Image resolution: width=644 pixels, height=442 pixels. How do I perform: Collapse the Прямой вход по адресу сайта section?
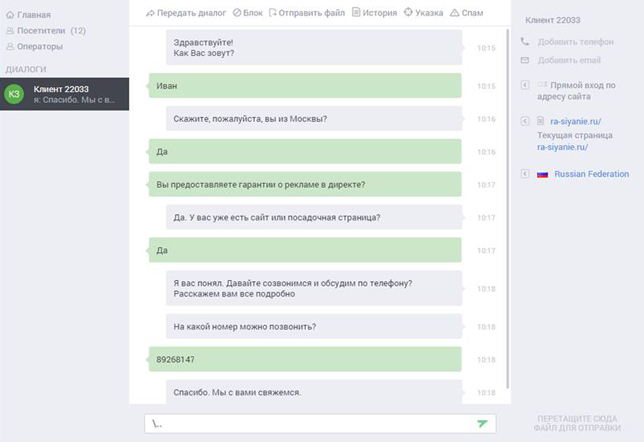pyautogui.click(x=525, y=85)
